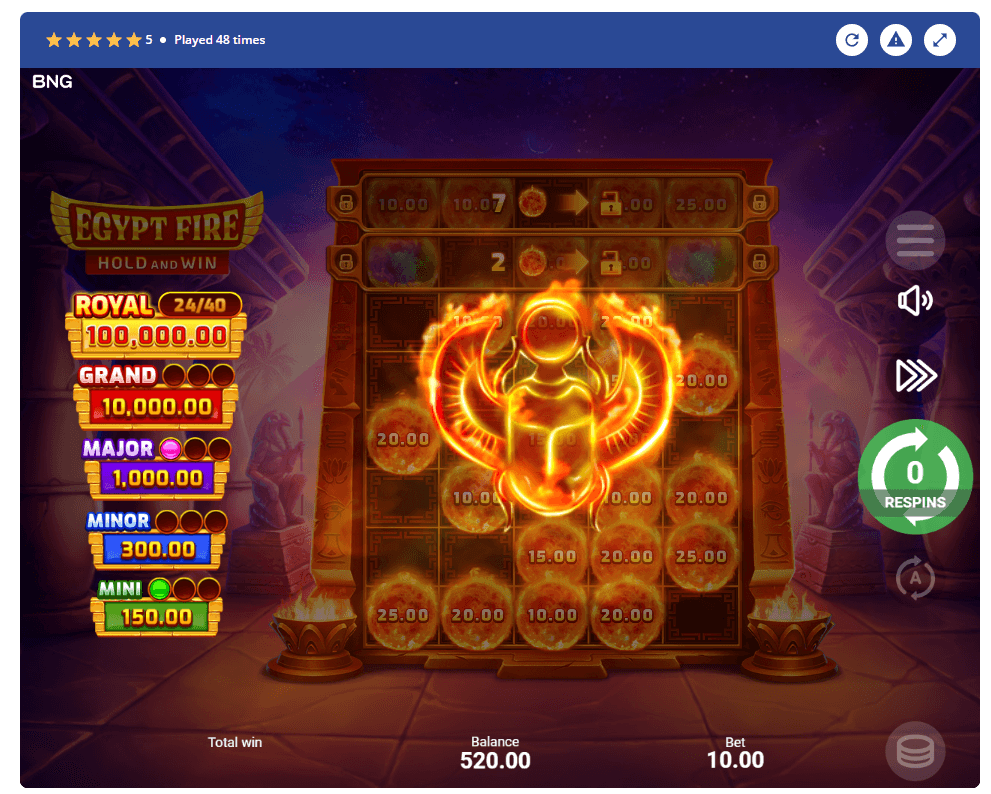Open the hamburger game menu
The height and width of the screenshot is (794, 991).
(915, 240)
